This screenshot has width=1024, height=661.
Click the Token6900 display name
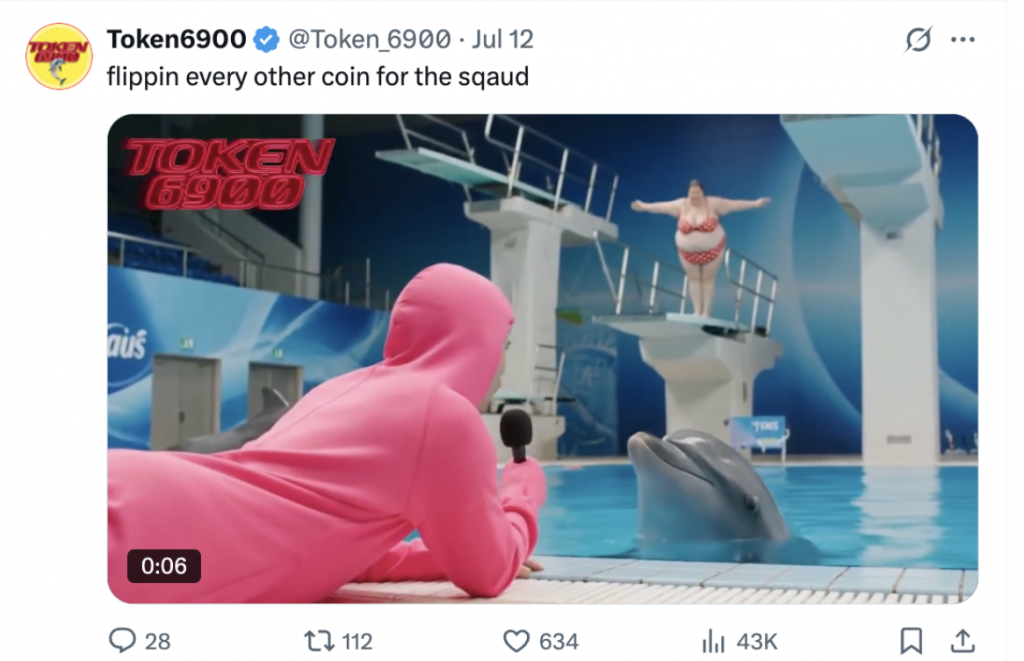point(176,39)
